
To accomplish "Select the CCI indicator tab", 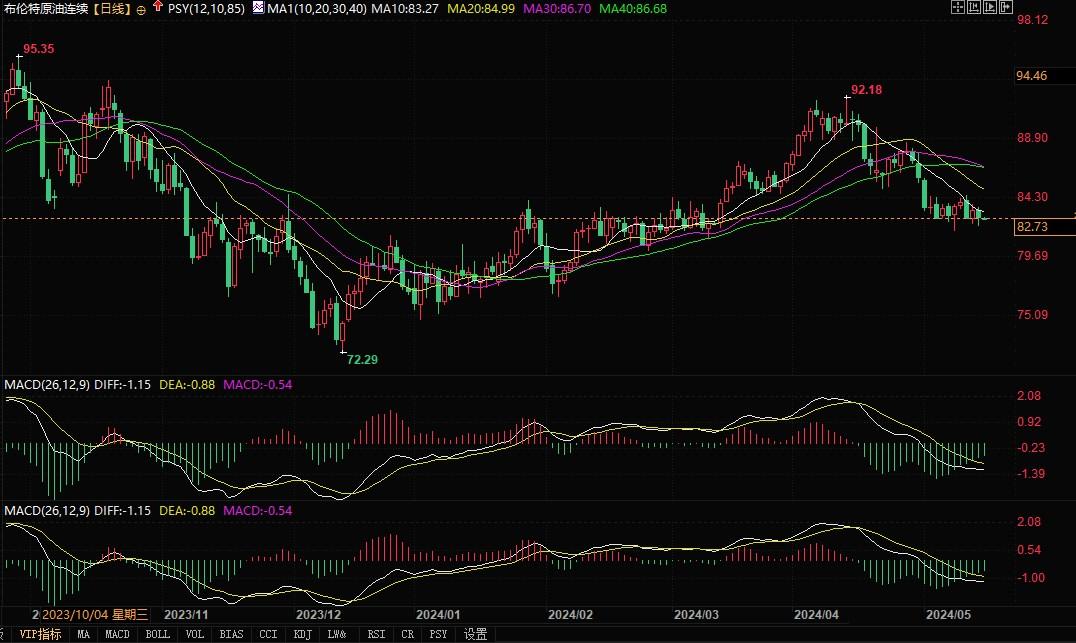I will point(270,634).
